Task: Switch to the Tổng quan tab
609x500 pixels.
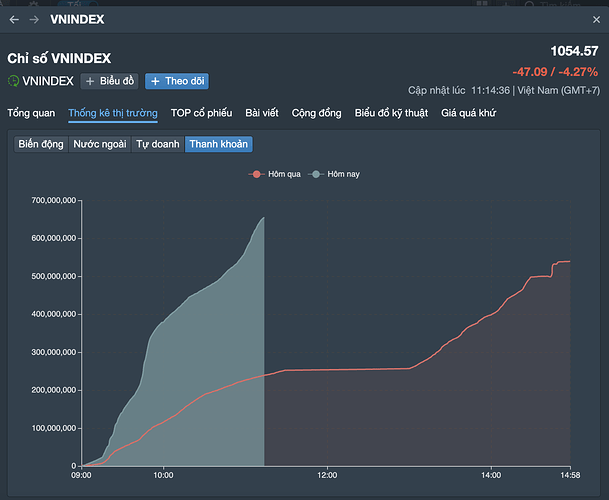Action: pos(31,113)
